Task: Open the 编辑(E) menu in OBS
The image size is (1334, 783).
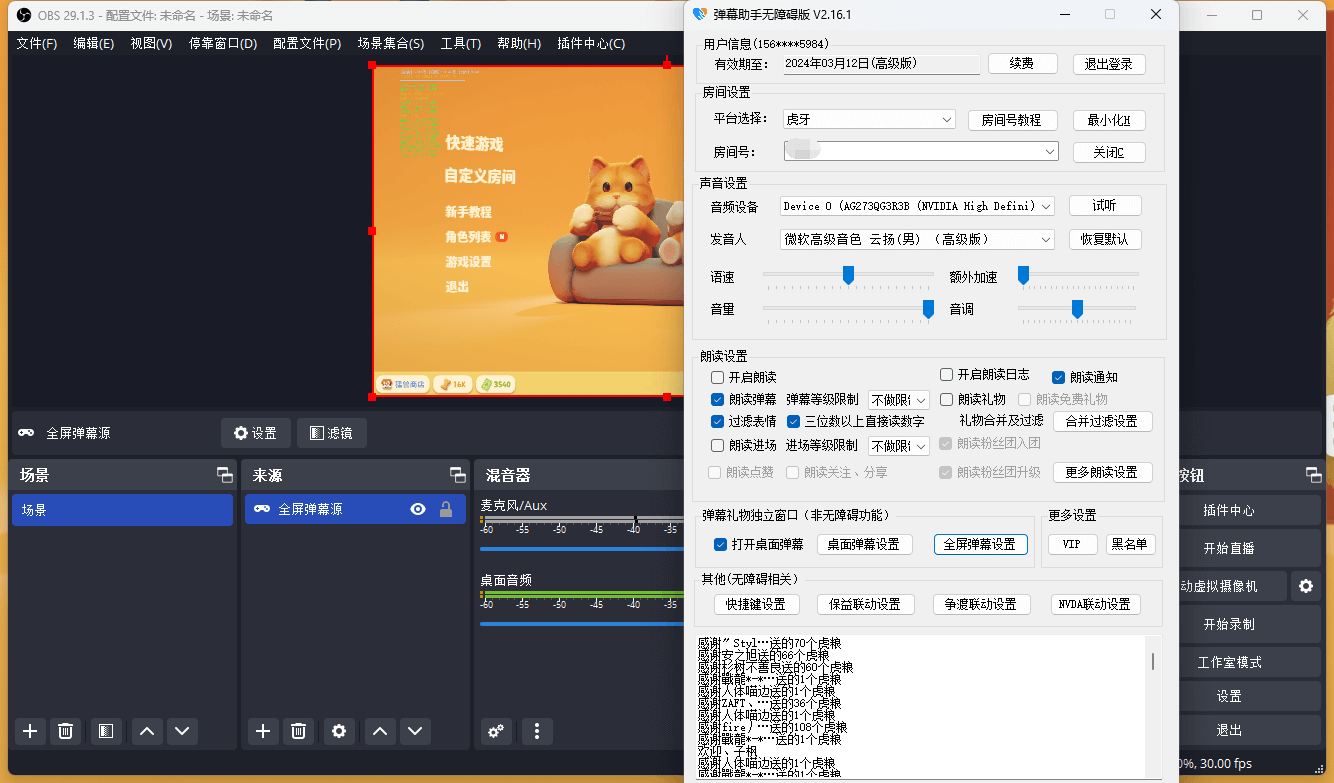Action: 93,44
